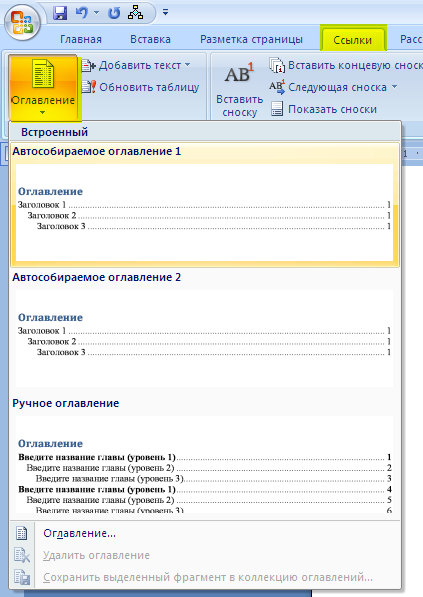The image size is (423, 597).
Task: Choose the Ручное оглавление preview
Action: 204,465
